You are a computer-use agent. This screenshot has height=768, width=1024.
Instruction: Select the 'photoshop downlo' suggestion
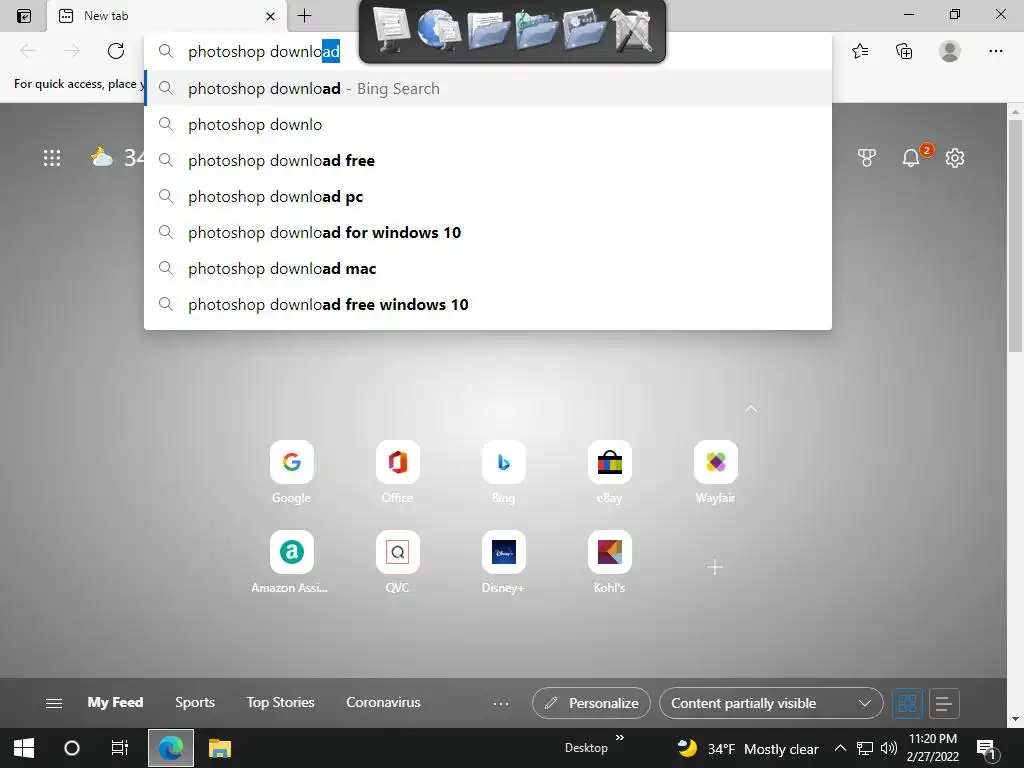[x=488, y=124]
